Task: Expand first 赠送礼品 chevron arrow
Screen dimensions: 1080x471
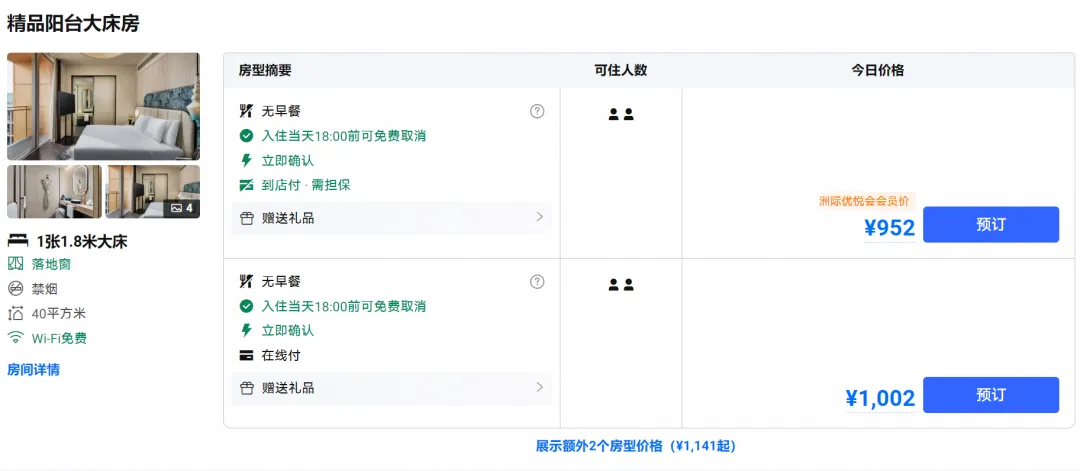Action: [539, 217]
